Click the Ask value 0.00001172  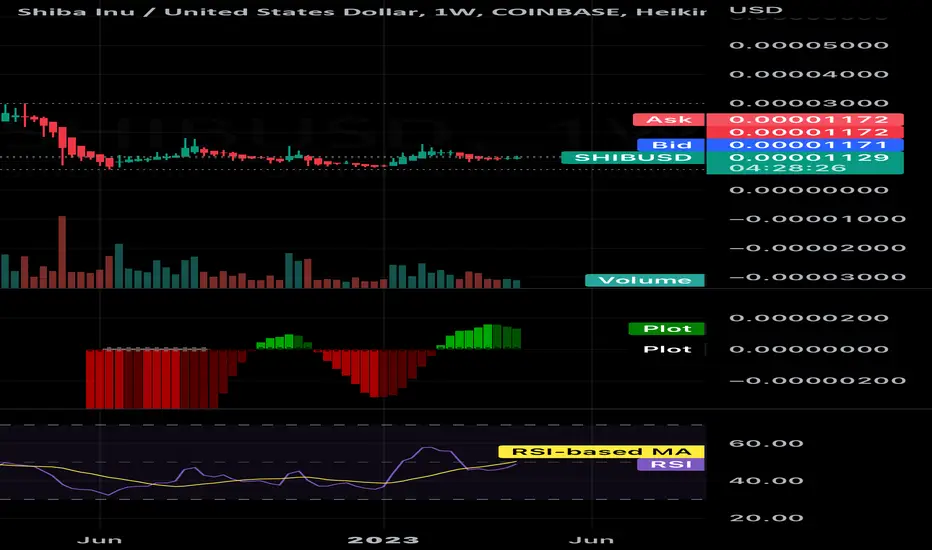pyautogui.click(x=805, y=120)
